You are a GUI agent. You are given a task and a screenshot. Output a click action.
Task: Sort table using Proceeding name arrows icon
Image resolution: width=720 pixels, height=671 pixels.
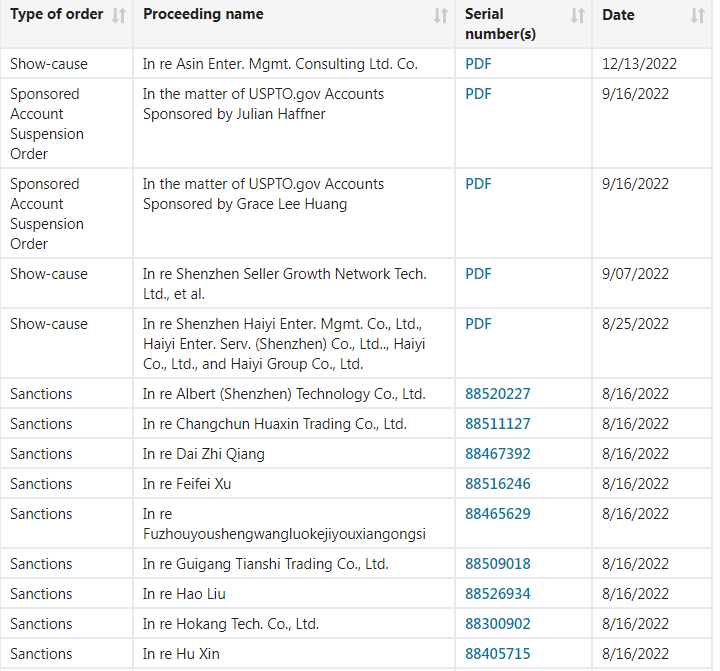pos(441,16)
